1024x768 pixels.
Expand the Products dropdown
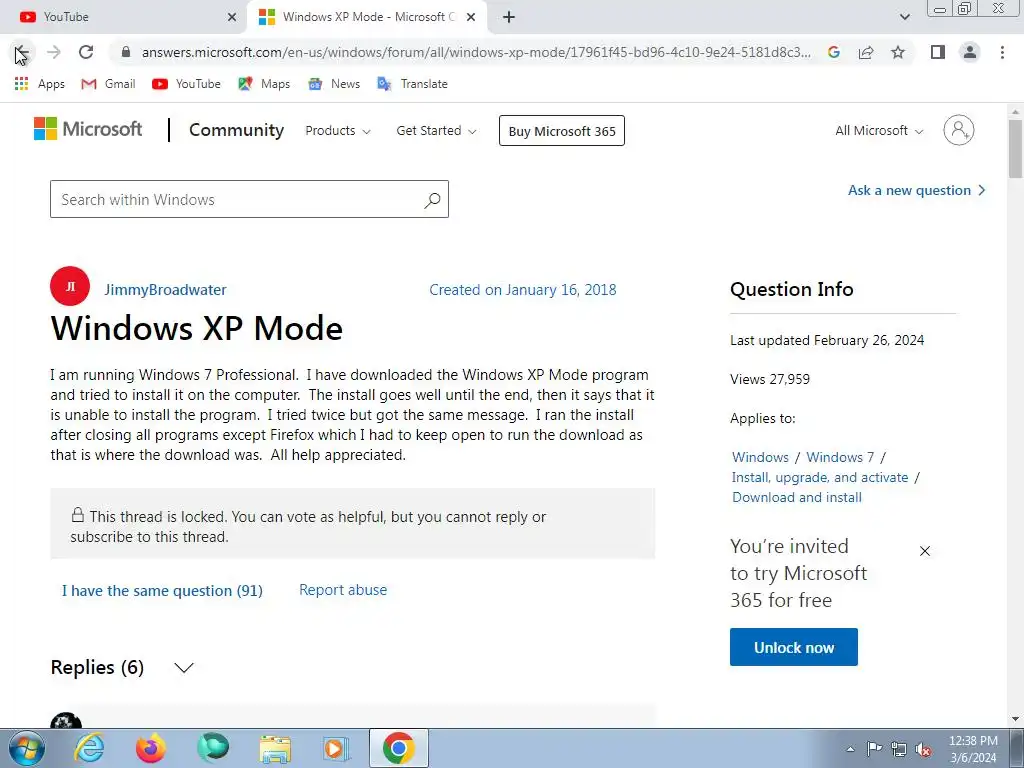point(338,131)
